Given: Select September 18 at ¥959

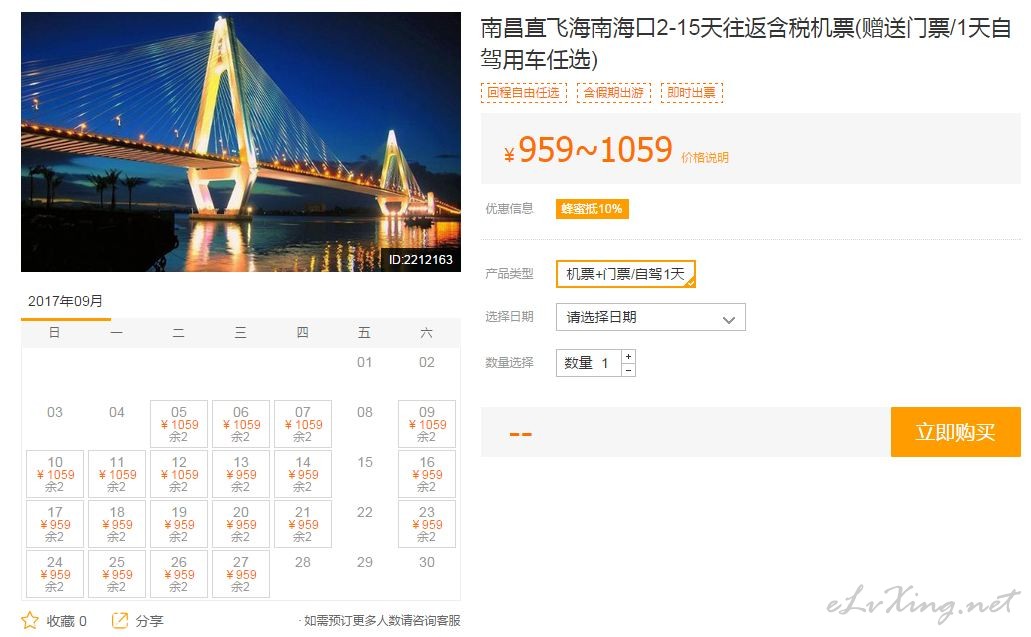Looking at the screenshot, I should pos(117,524).
